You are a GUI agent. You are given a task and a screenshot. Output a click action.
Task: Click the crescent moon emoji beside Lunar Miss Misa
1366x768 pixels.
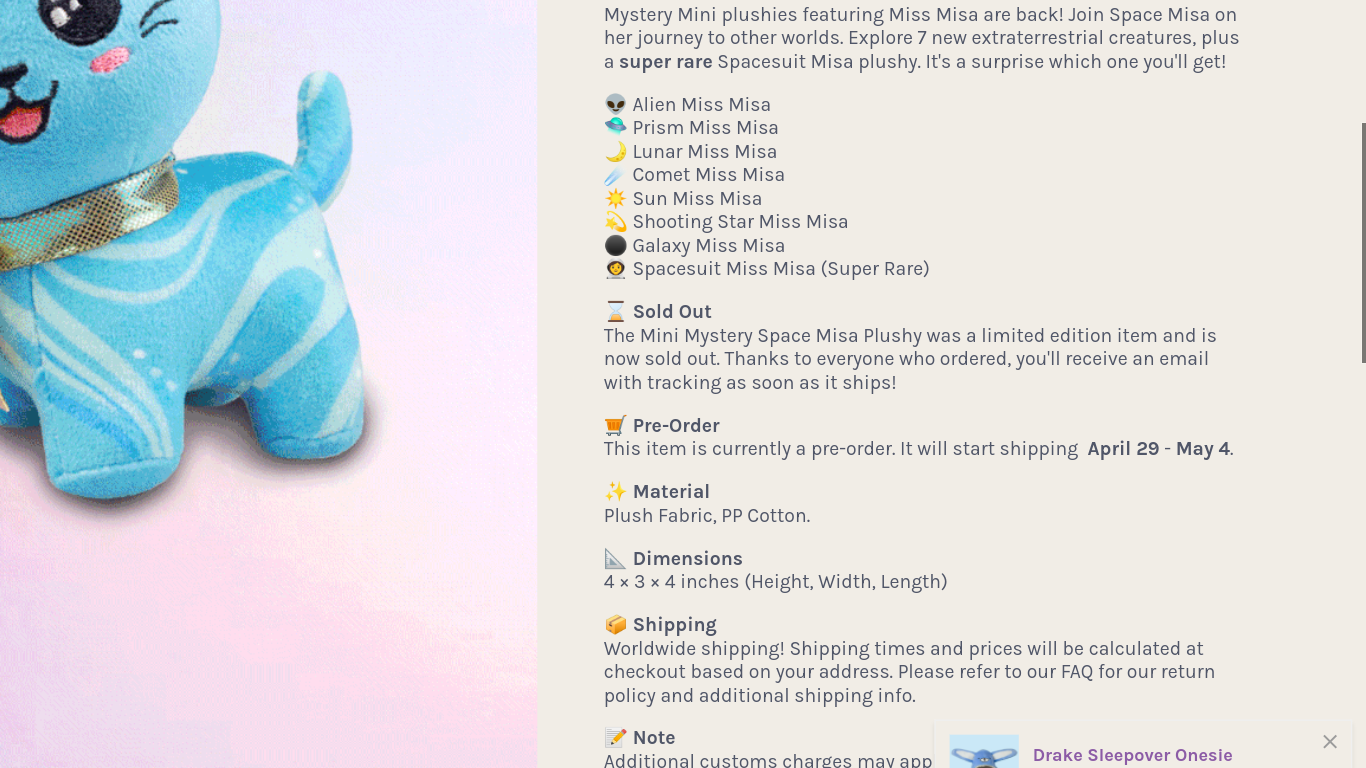click(615, 151)
